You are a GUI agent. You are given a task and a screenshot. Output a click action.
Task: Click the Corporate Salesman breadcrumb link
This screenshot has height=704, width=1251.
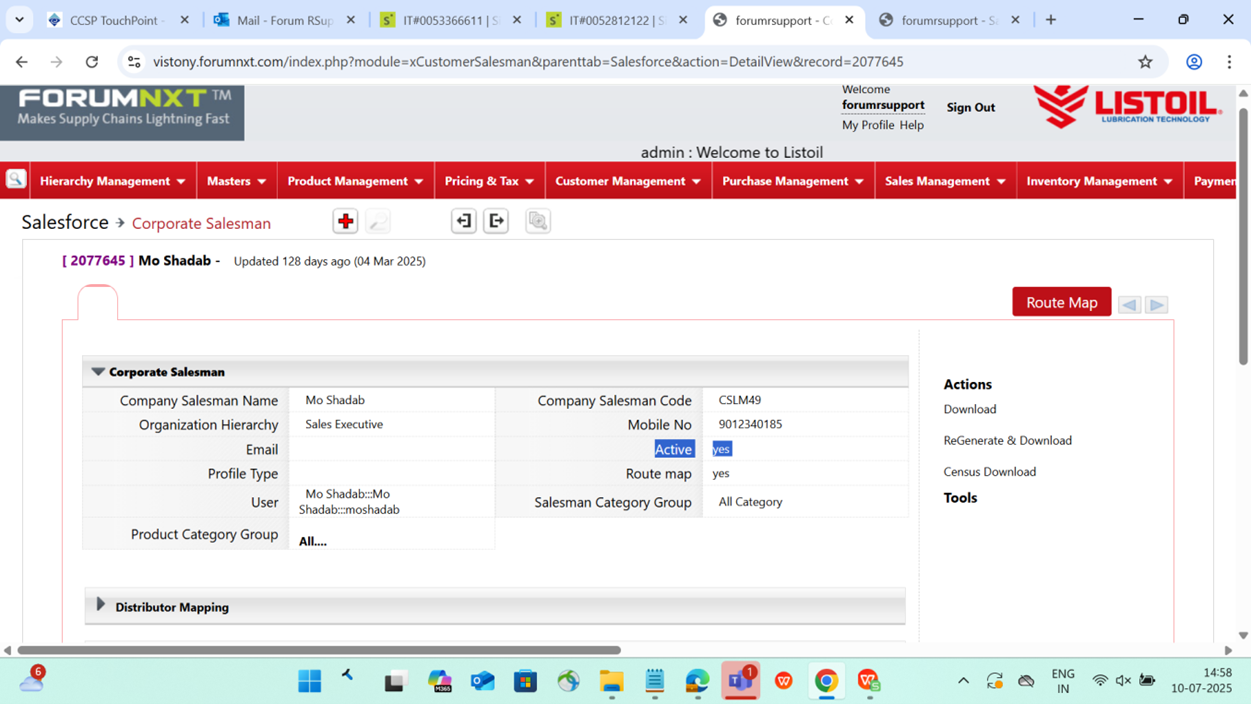(201, 223)
